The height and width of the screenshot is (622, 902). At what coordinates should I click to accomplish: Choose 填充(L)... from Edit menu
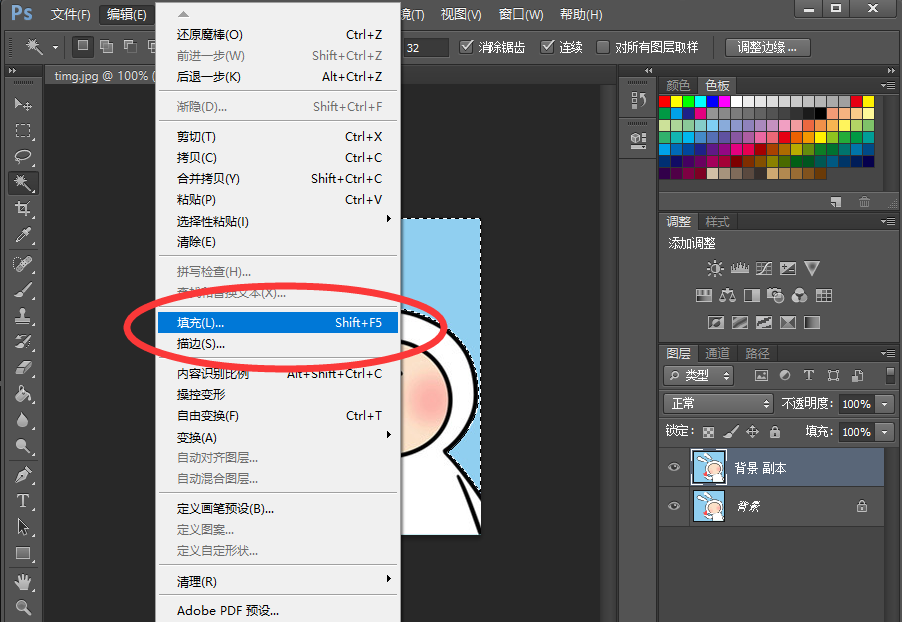click(x=278, y=323)
